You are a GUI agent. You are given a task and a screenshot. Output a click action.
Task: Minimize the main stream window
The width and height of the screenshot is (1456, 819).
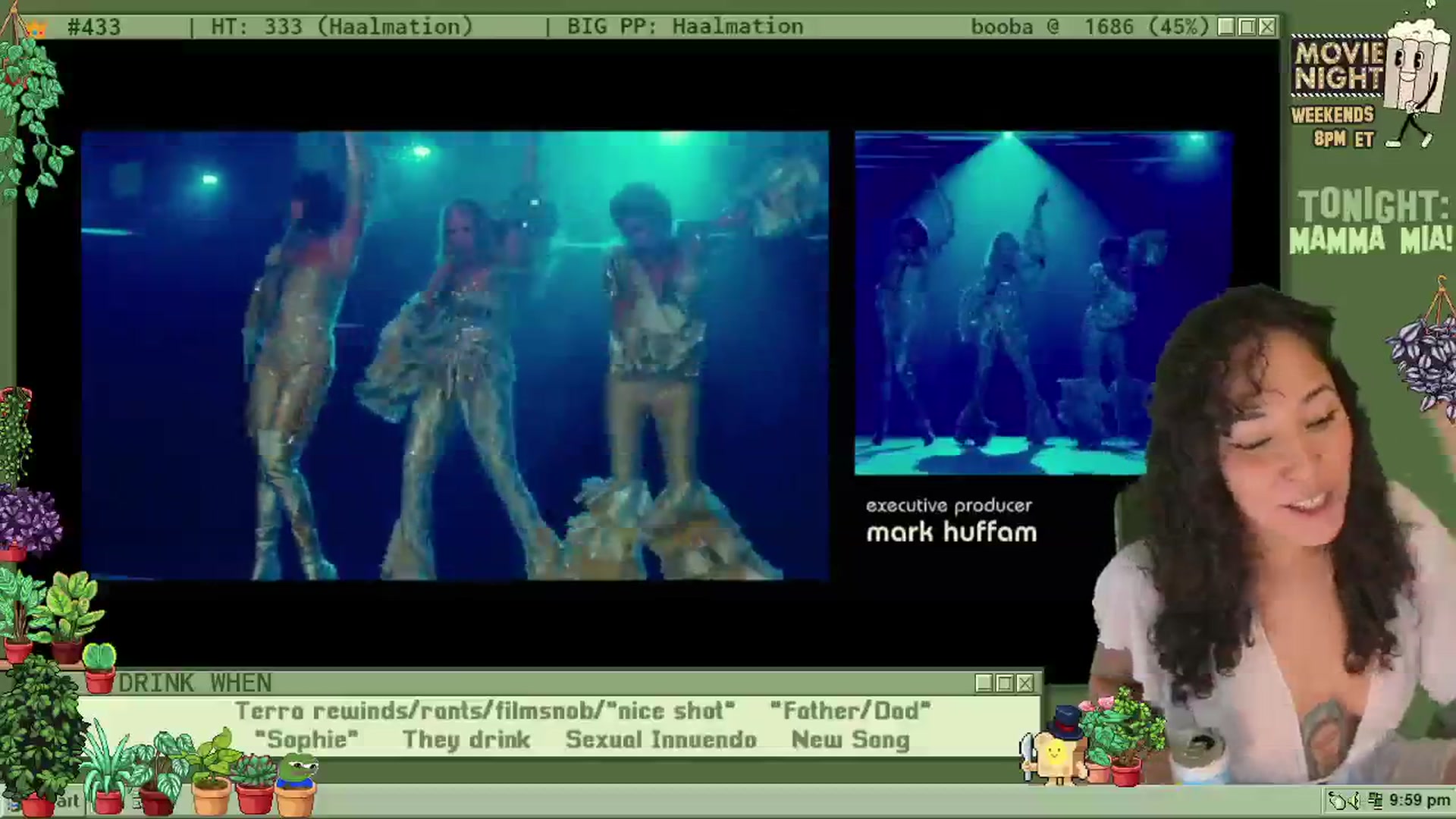click(x=1225, y=27)
